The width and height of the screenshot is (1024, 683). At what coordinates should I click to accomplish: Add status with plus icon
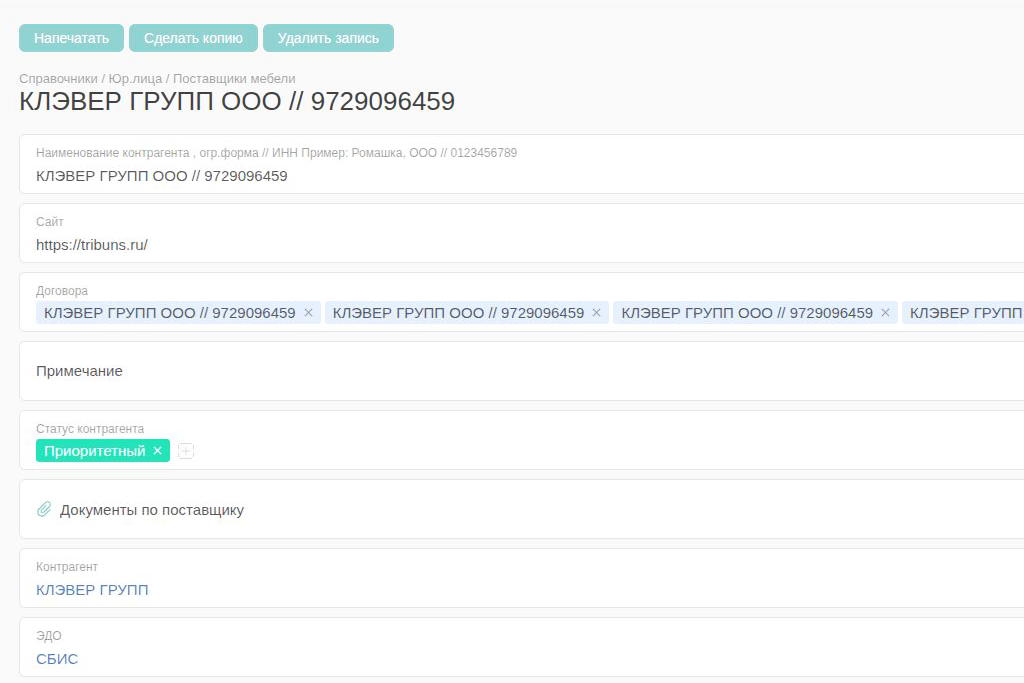pos(186,451)
